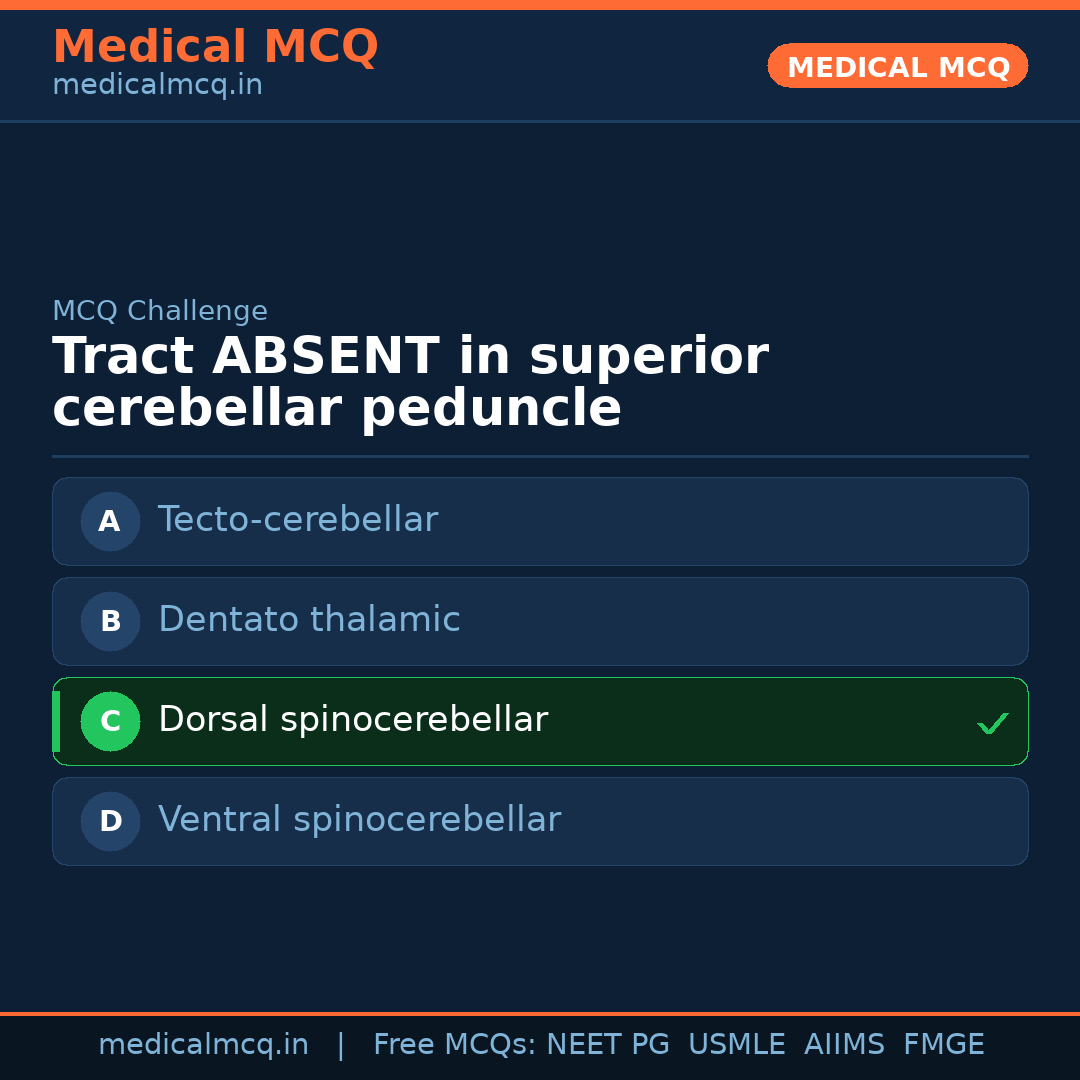Click the AIIMS footer text
The height and width of the screenshot is (1080, 1080).
844,1045
